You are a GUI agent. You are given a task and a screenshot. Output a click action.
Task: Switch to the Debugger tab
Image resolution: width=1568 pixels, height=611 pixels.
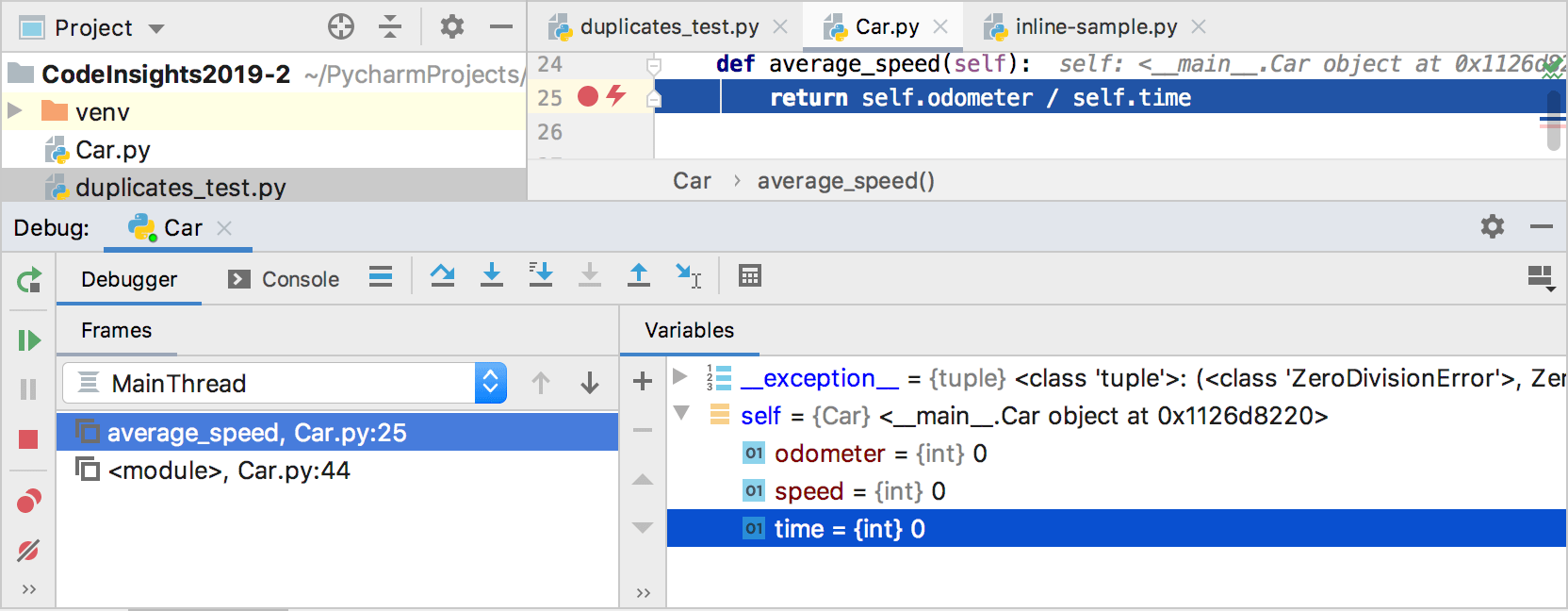[x=129, y=279]
